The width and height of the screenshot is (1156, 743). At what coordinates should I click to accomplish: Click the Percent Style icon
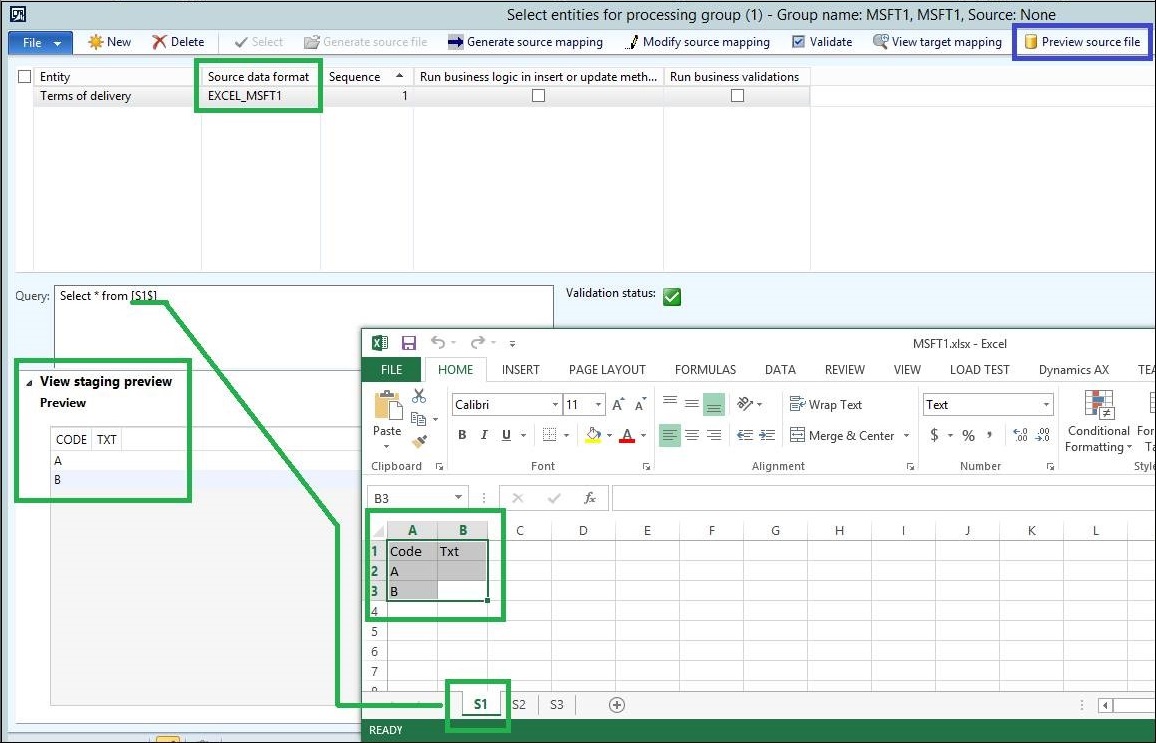point(968,435)
